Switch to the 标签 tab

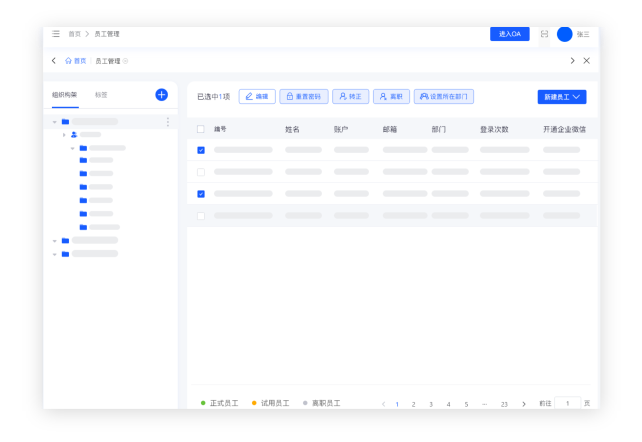click(x=101, y=95)
